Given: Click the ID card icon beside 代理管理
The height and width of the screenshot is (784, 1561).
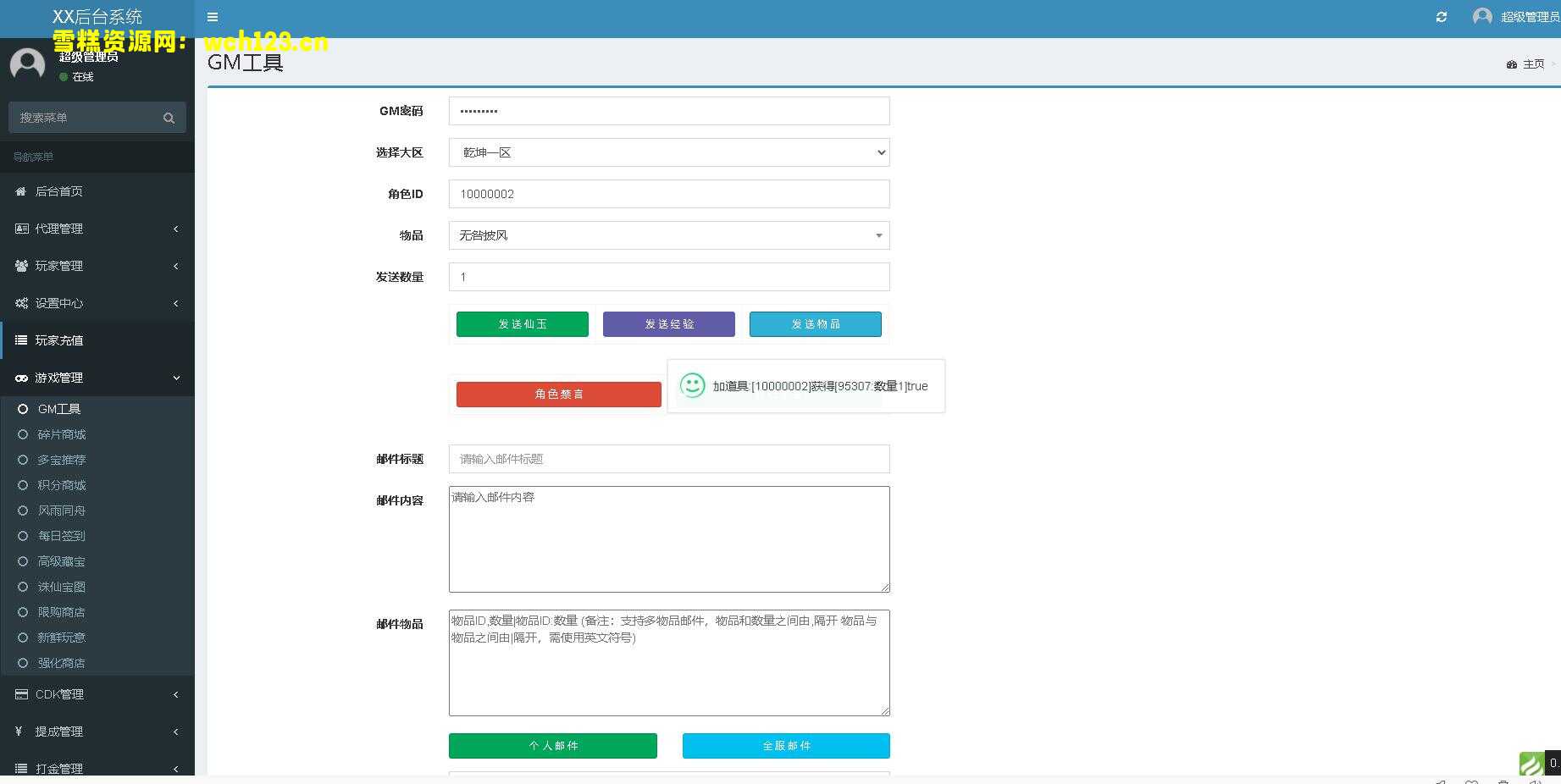Looking at the screenshot, I should click(21, 229).
